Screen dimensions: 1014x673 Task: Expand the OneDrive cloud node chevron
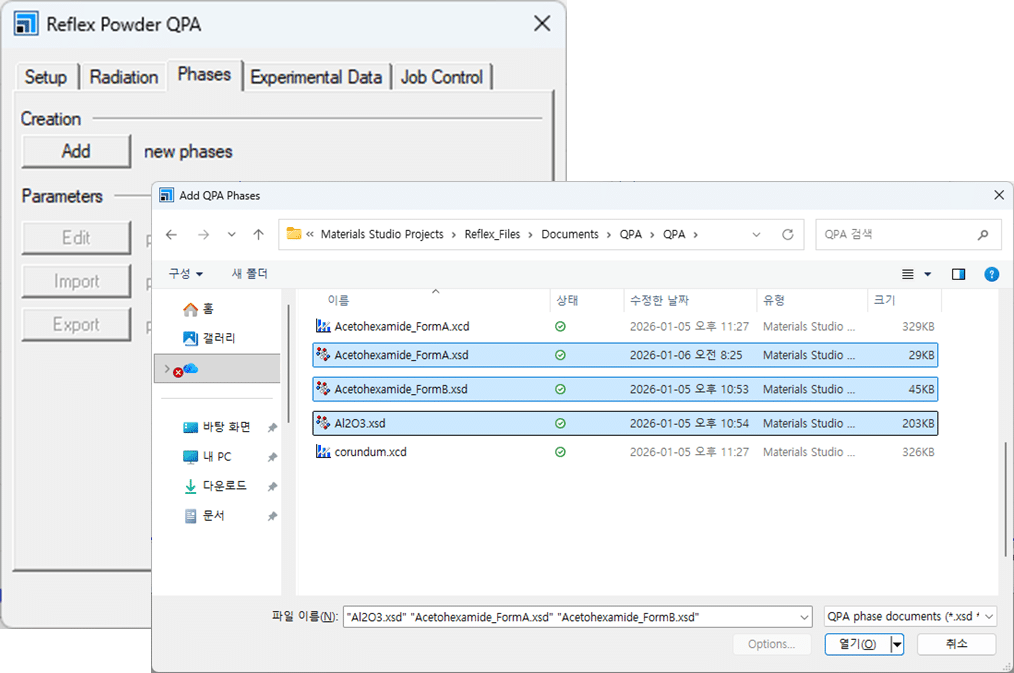coord(167,369)
